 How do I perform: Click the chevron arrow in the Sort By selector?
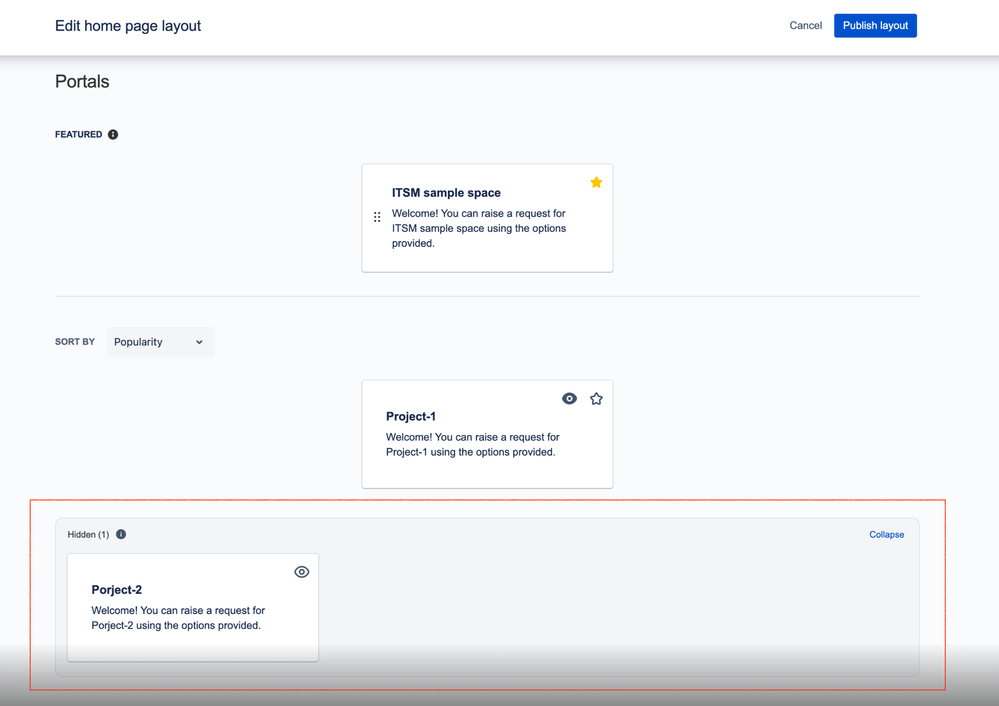199,342
